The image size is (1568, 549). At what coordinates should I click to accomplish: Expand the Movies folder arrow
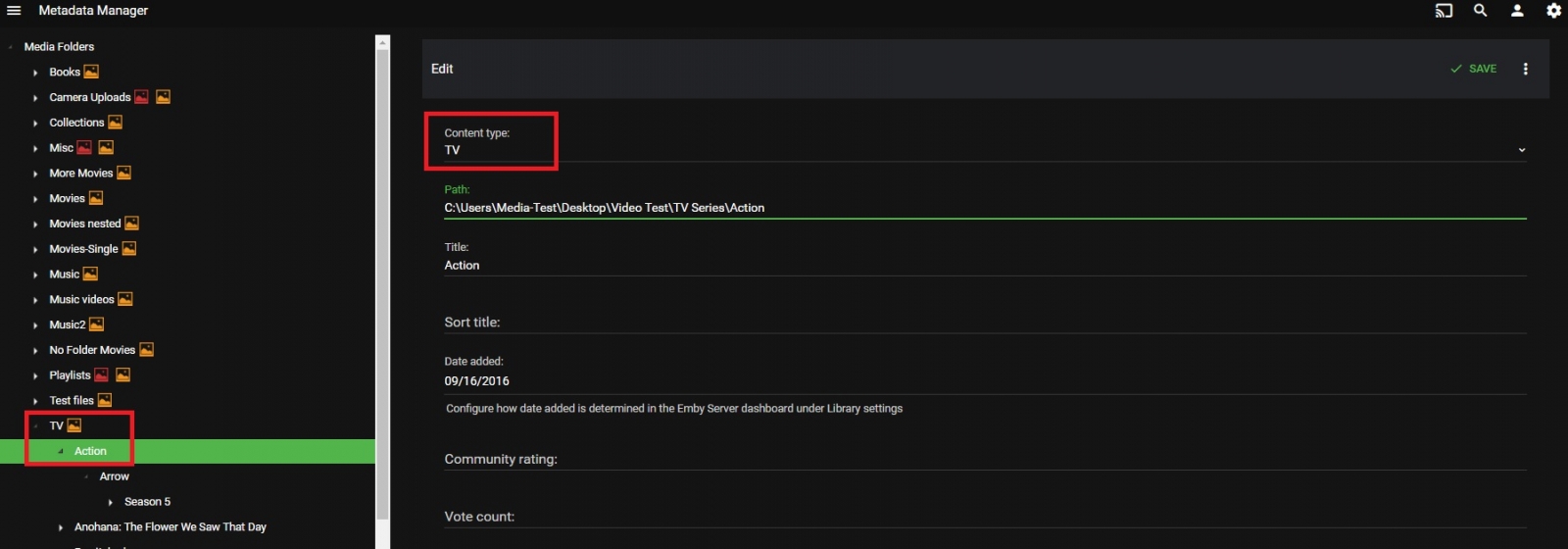[35, 199]
